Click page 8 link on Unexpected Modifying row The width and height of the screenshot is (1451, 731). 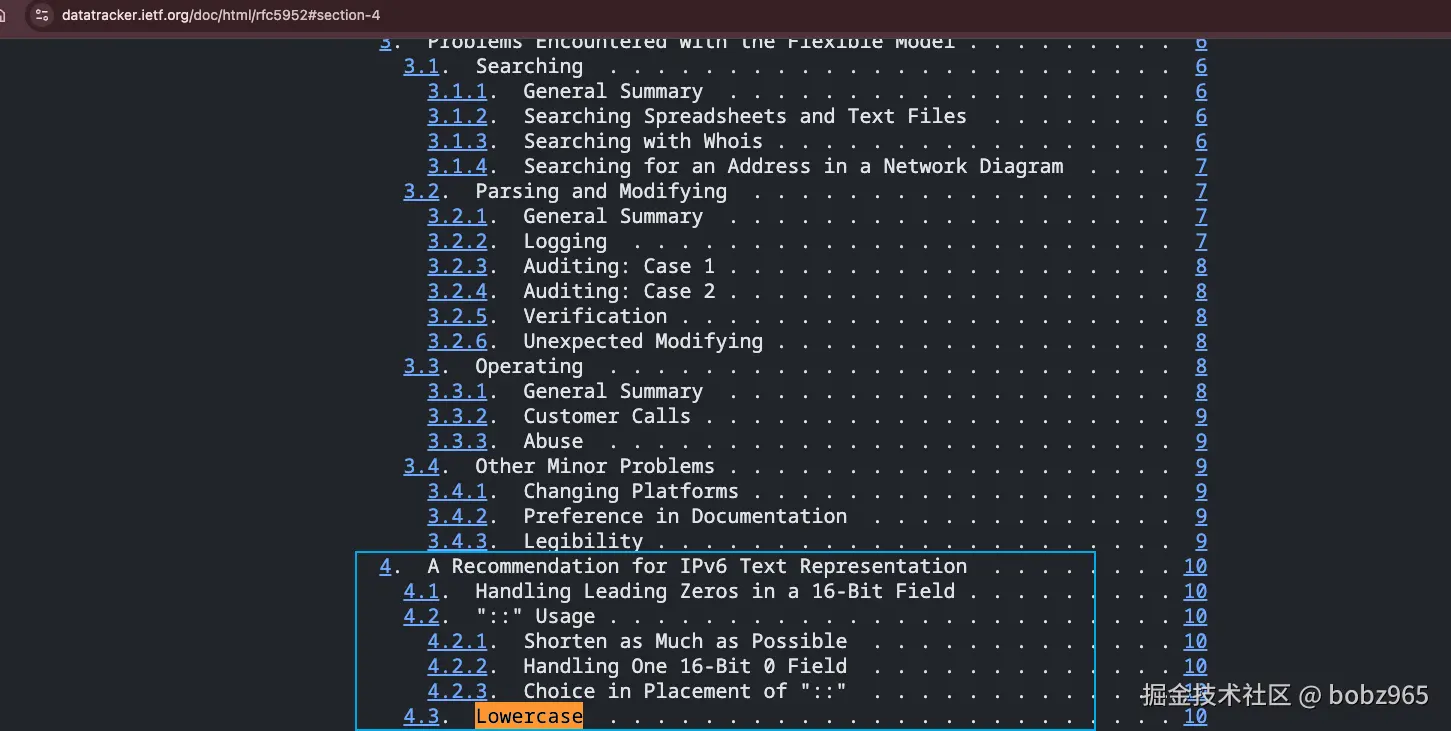pyautogui.click(x=1201, y=342)
